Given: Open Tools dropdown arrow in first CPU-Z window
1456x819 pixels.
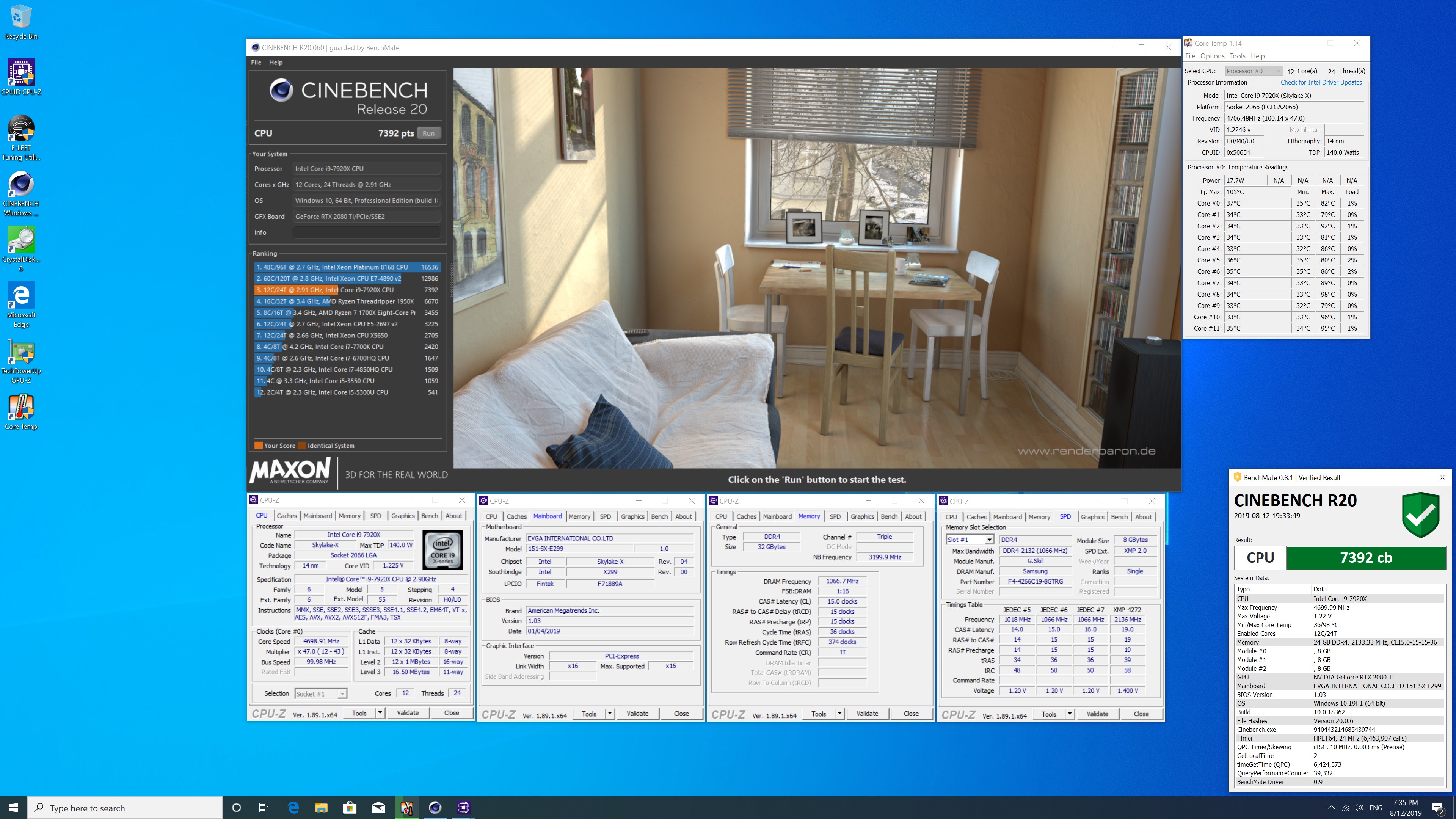Looking at the screenshot, I should [380, 713].
